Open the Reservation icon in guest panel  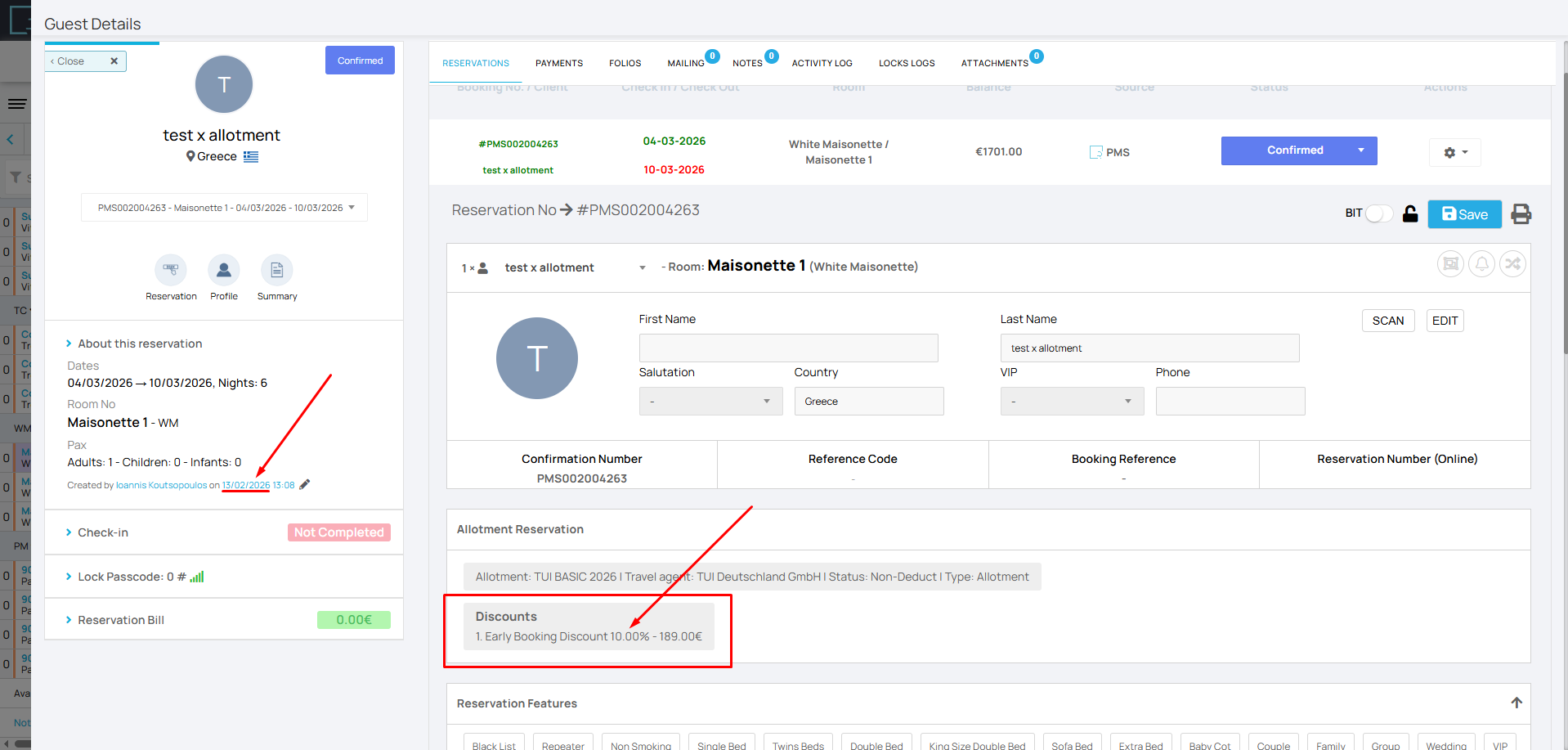click(x=171, y=270)
